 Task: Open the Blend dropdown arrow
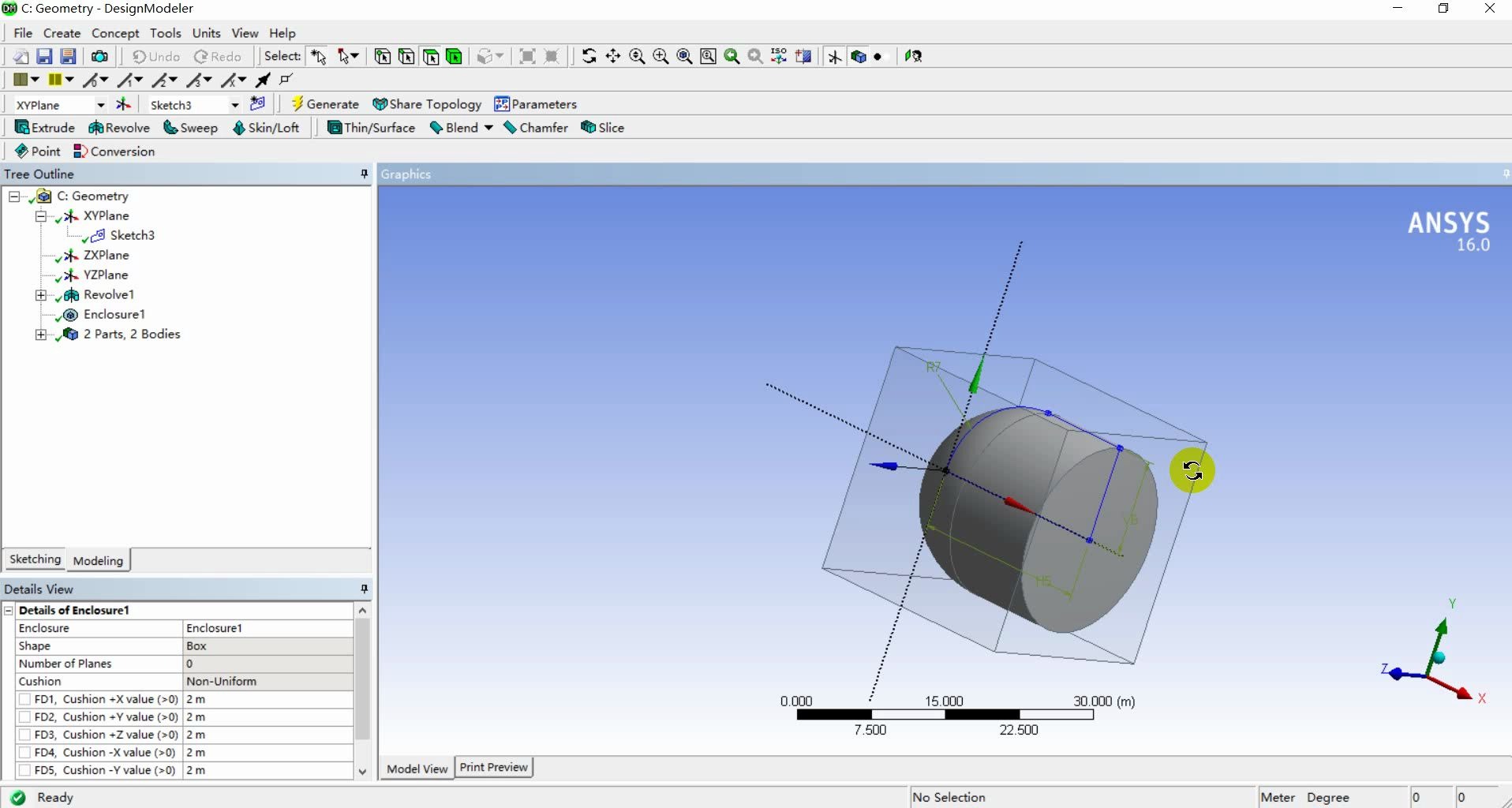click(488, 127)
